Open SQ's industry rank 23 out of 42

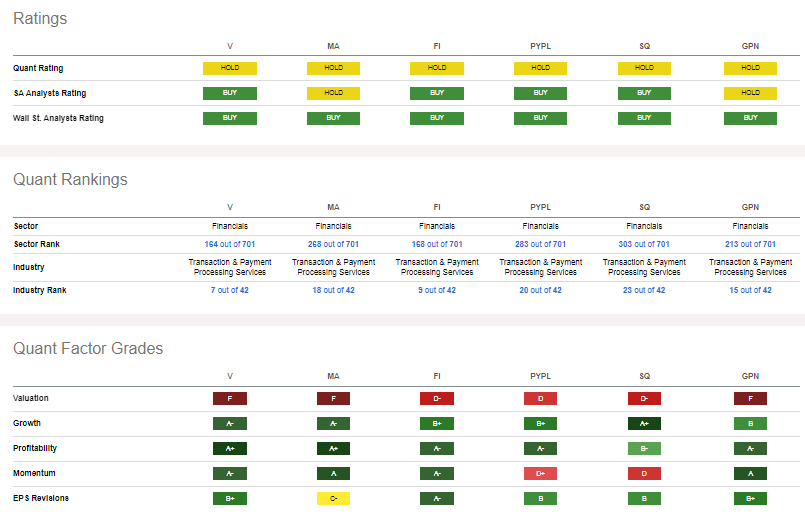click(x=644, y=290)
